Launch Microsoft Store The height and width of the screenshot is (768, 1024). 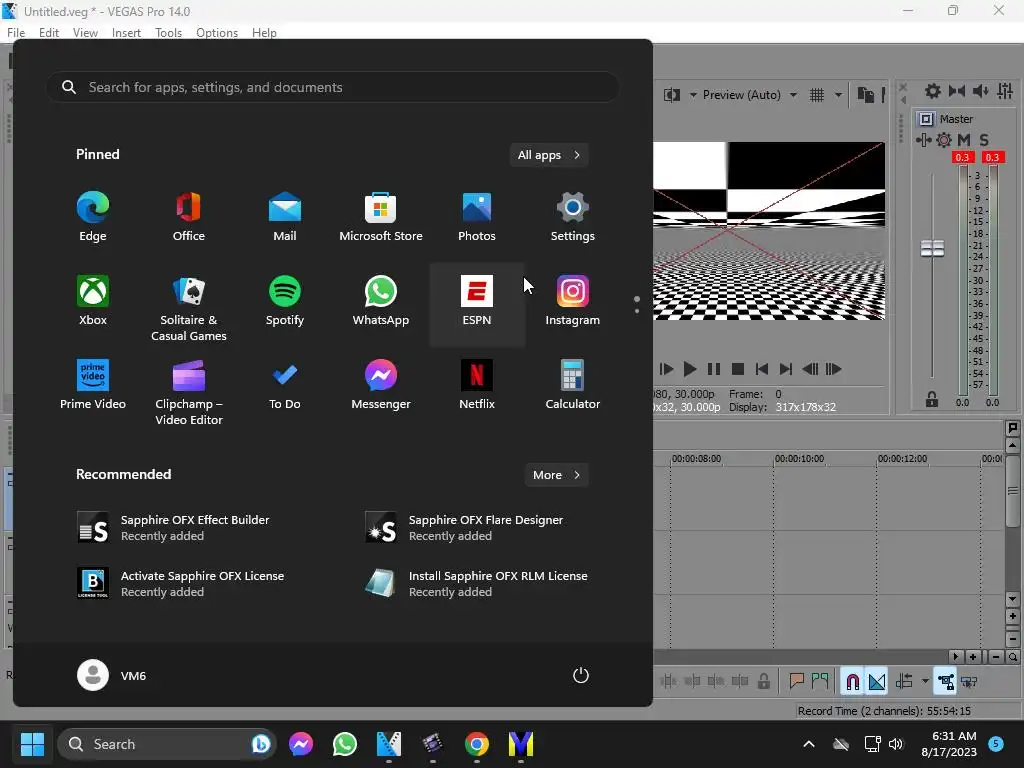(381, 219)
